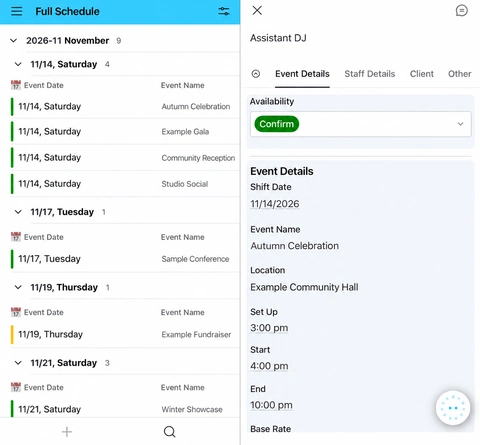Click the 11/19, Thursday date cell in row
The height and width of the screenshot is (445, 480).
pyautogui.click(x=50, y=334)
